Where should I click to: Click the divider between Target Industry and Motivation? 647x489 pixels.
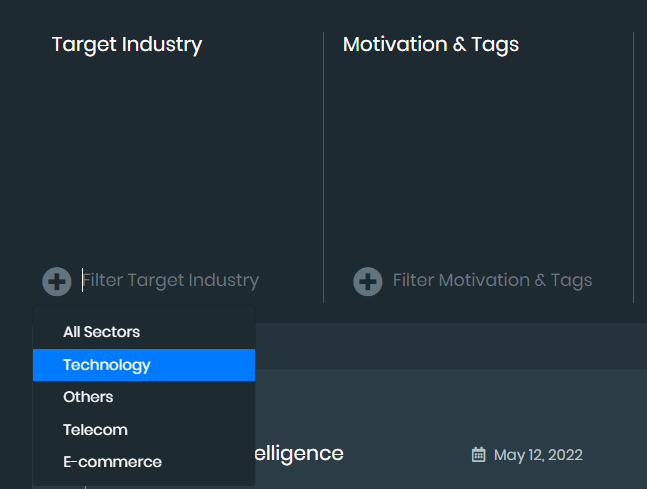point(323,167)
